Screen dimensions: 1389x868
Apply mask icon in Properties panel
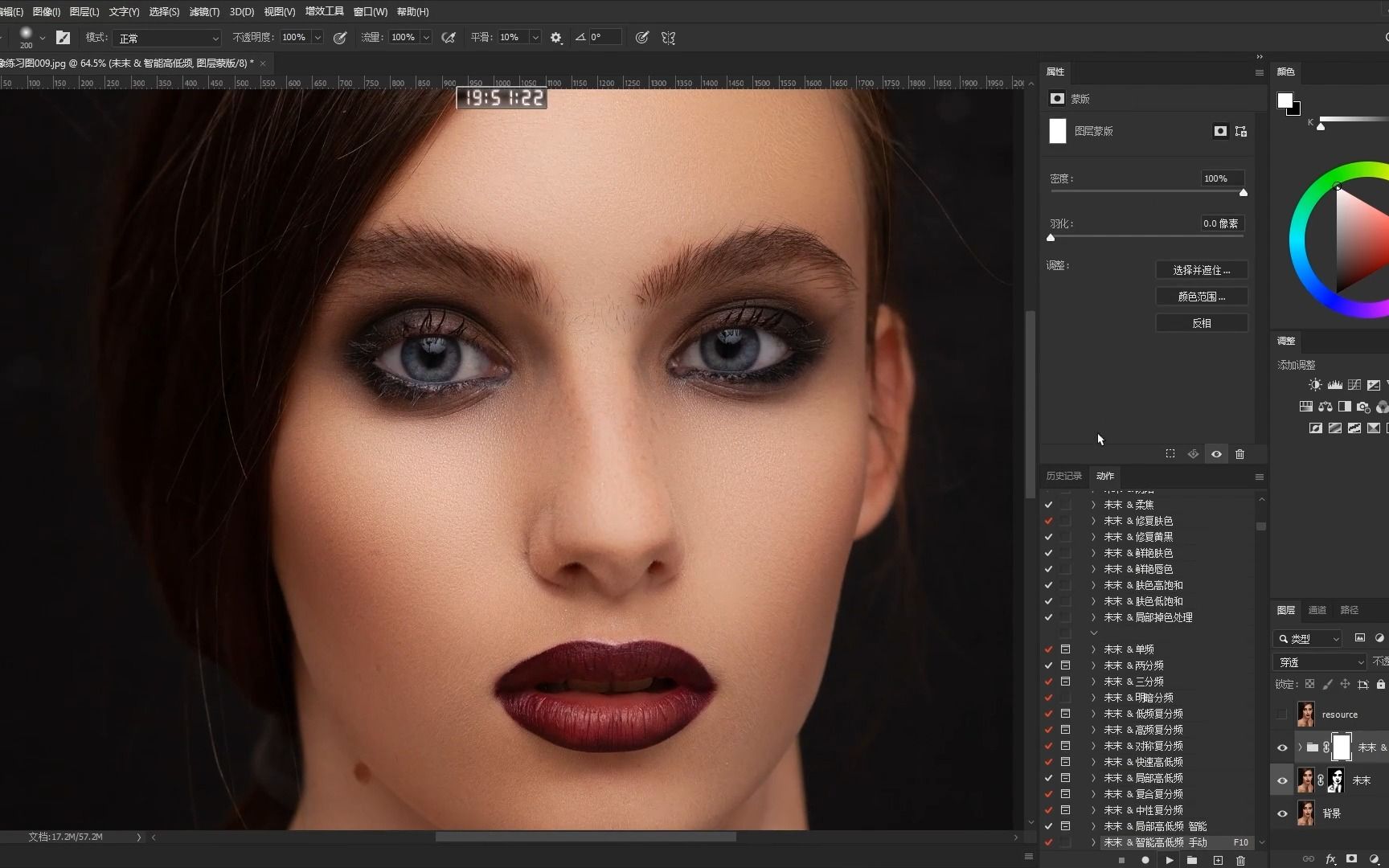coord(1193,454)
